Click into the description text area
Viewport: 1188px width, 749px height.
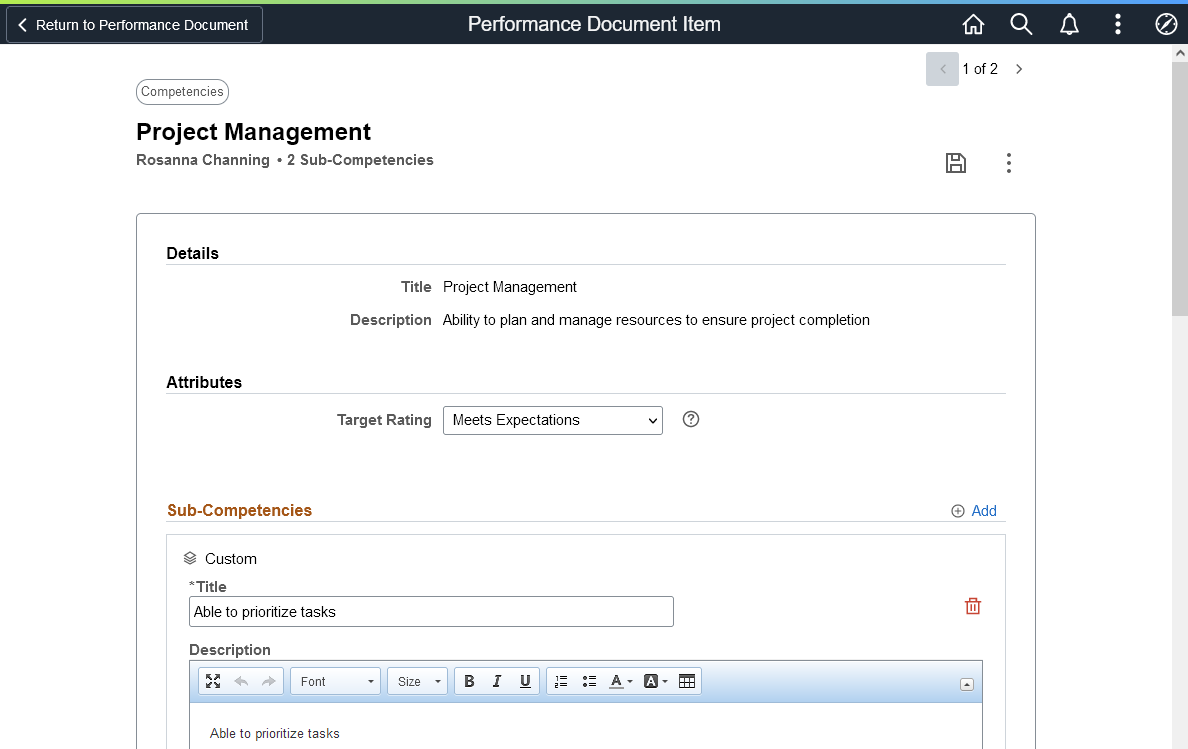[x=586, y=727]
